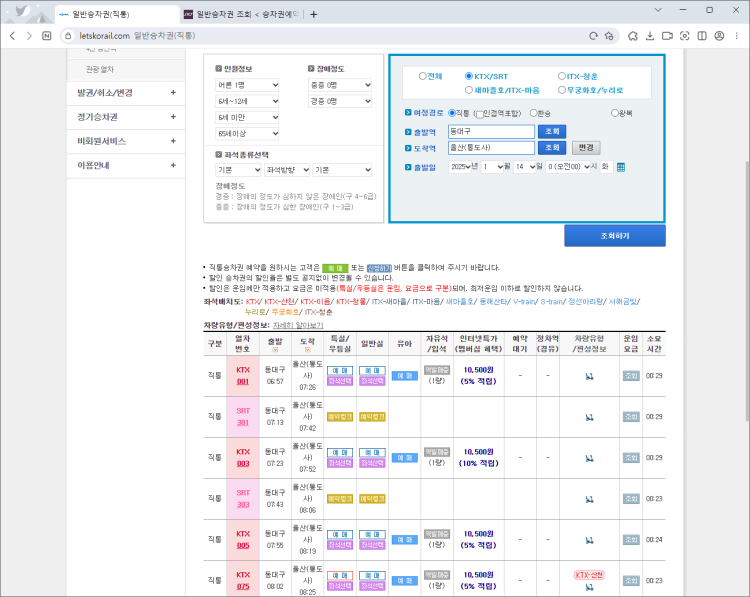View carriage info icon for SRT 301
The height and width of the screenshot is (597, 750).
point(589,418)
